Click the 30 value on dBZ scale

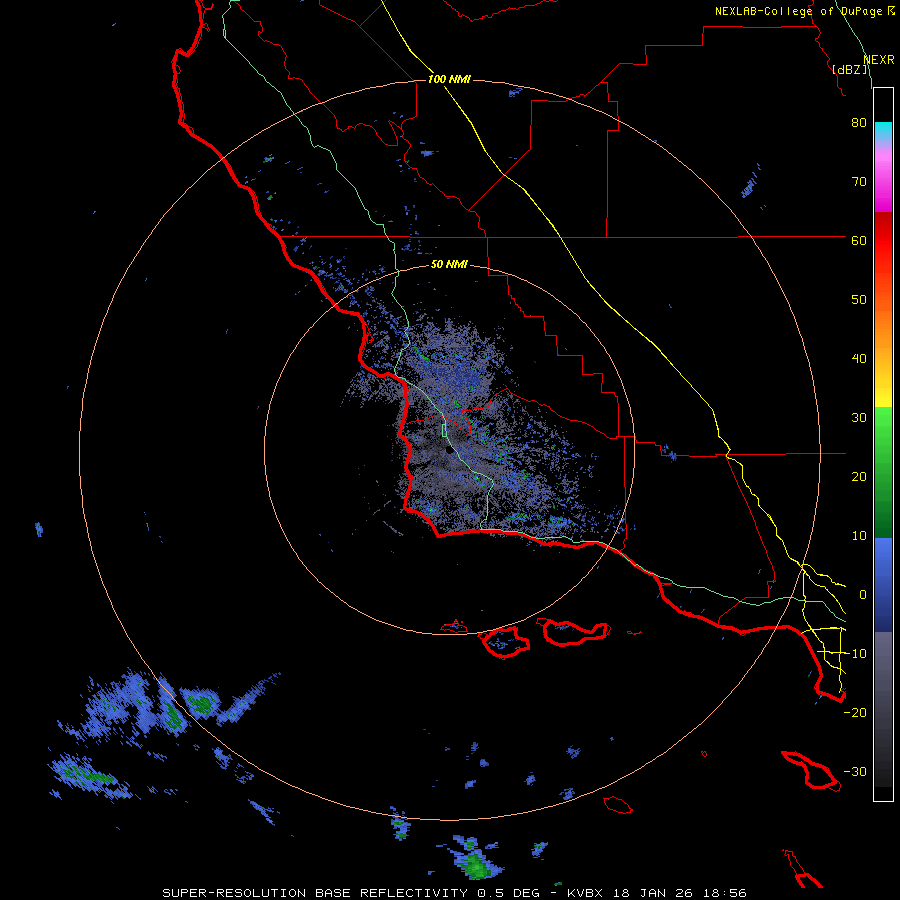859,418
